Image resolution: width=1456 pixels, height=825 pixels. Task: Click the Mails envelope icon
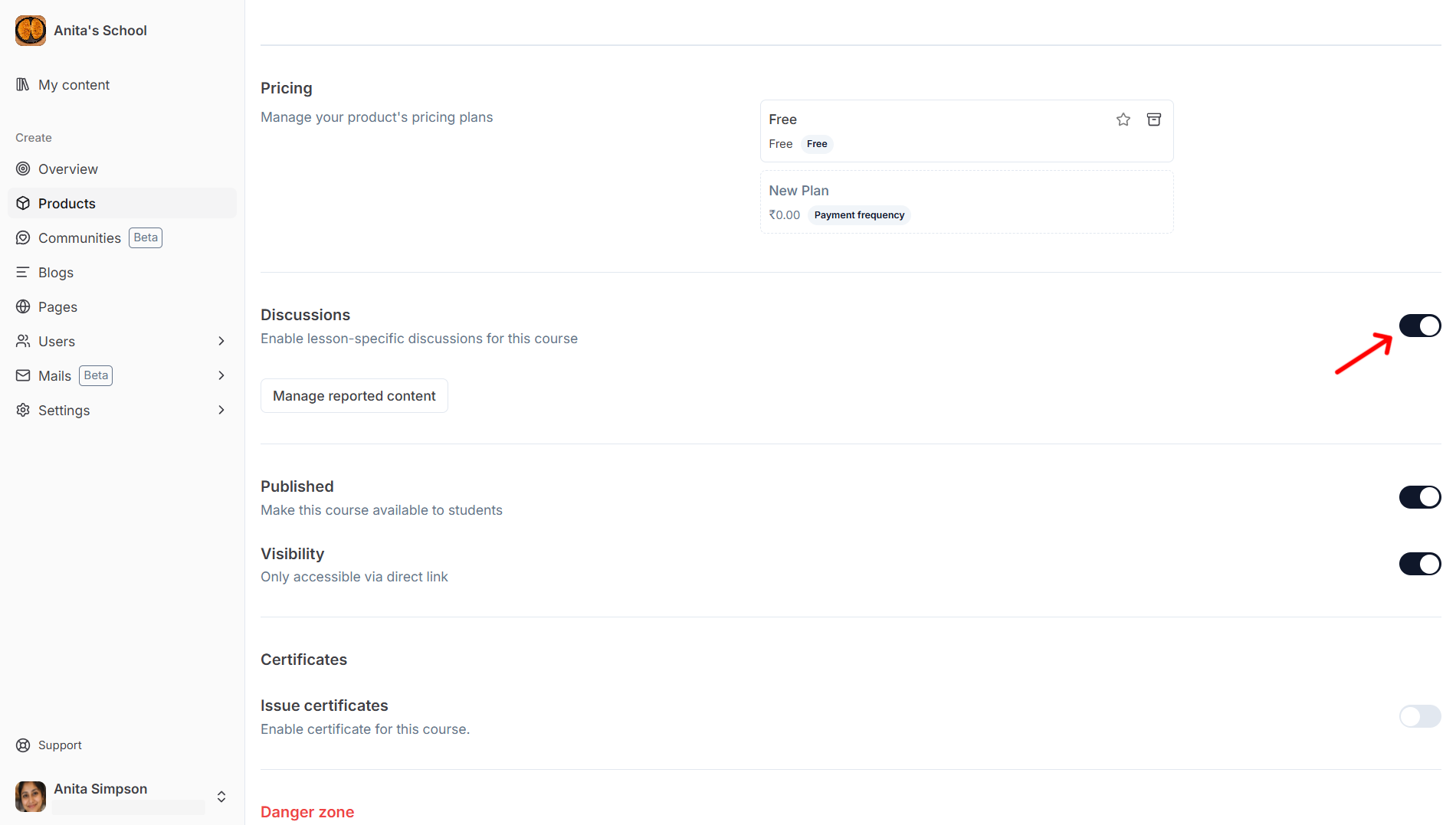23,375
